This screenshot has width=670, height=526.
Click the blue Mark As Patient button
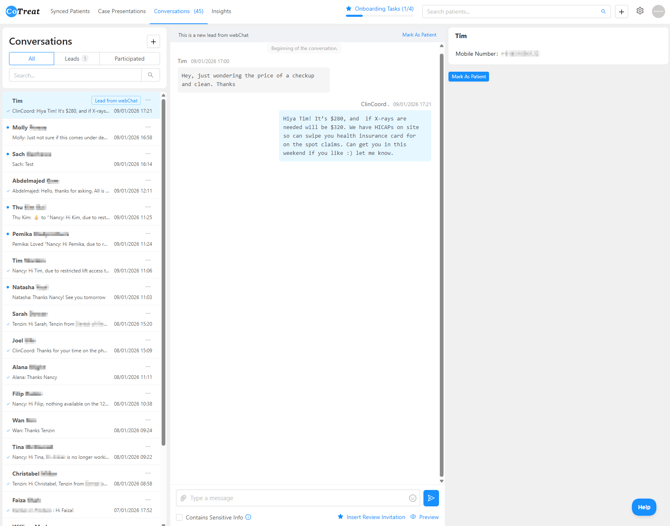[468, 76]
